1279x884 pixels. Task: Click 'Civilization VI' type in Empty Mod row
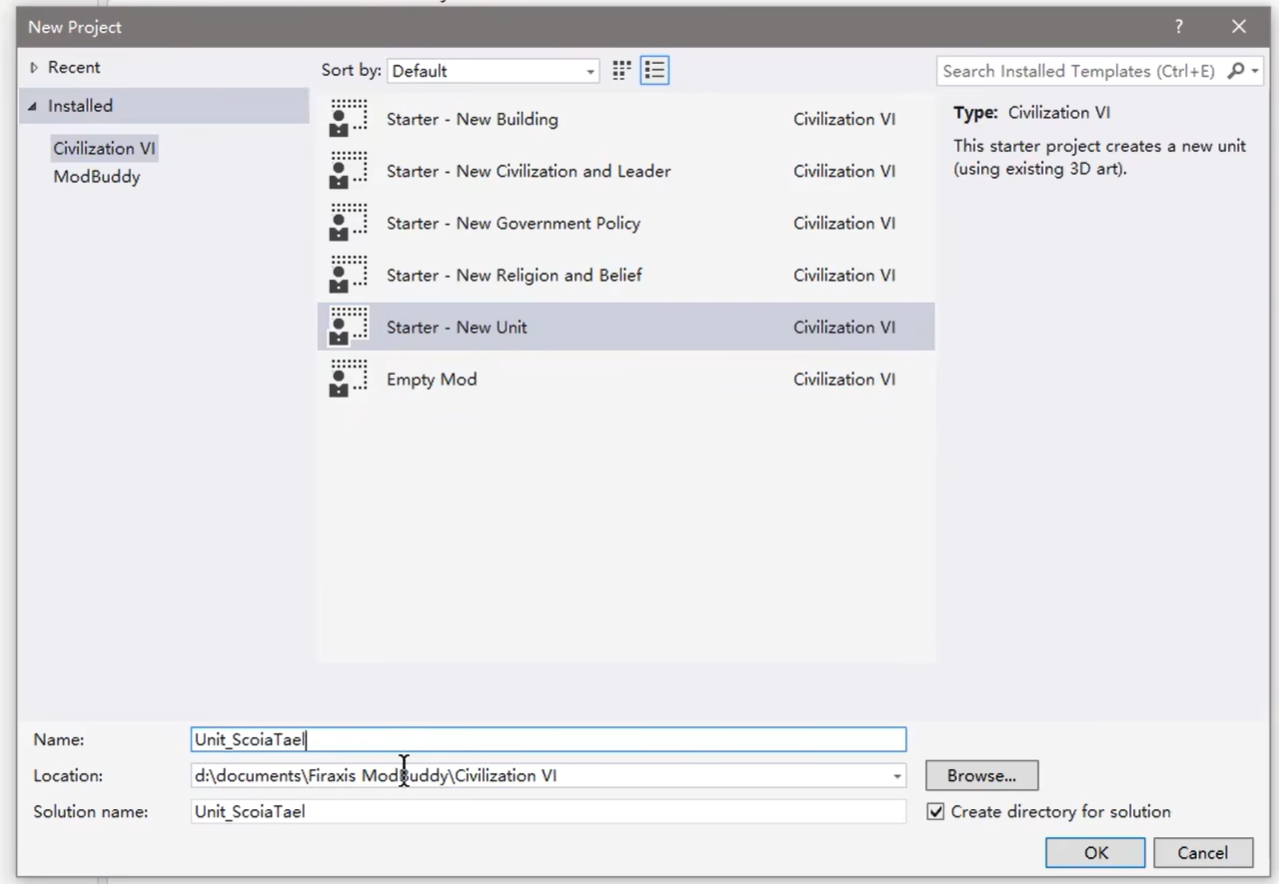(x=844, y=379)
